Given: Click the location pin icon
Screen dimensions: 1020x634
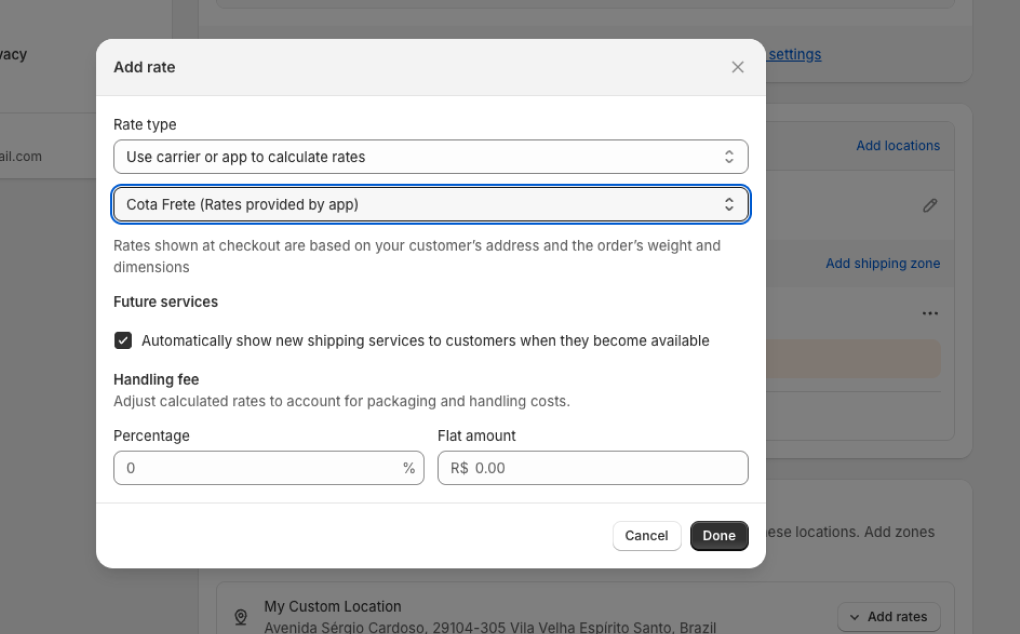Looking at the screenshot, I should click(240, 617).
